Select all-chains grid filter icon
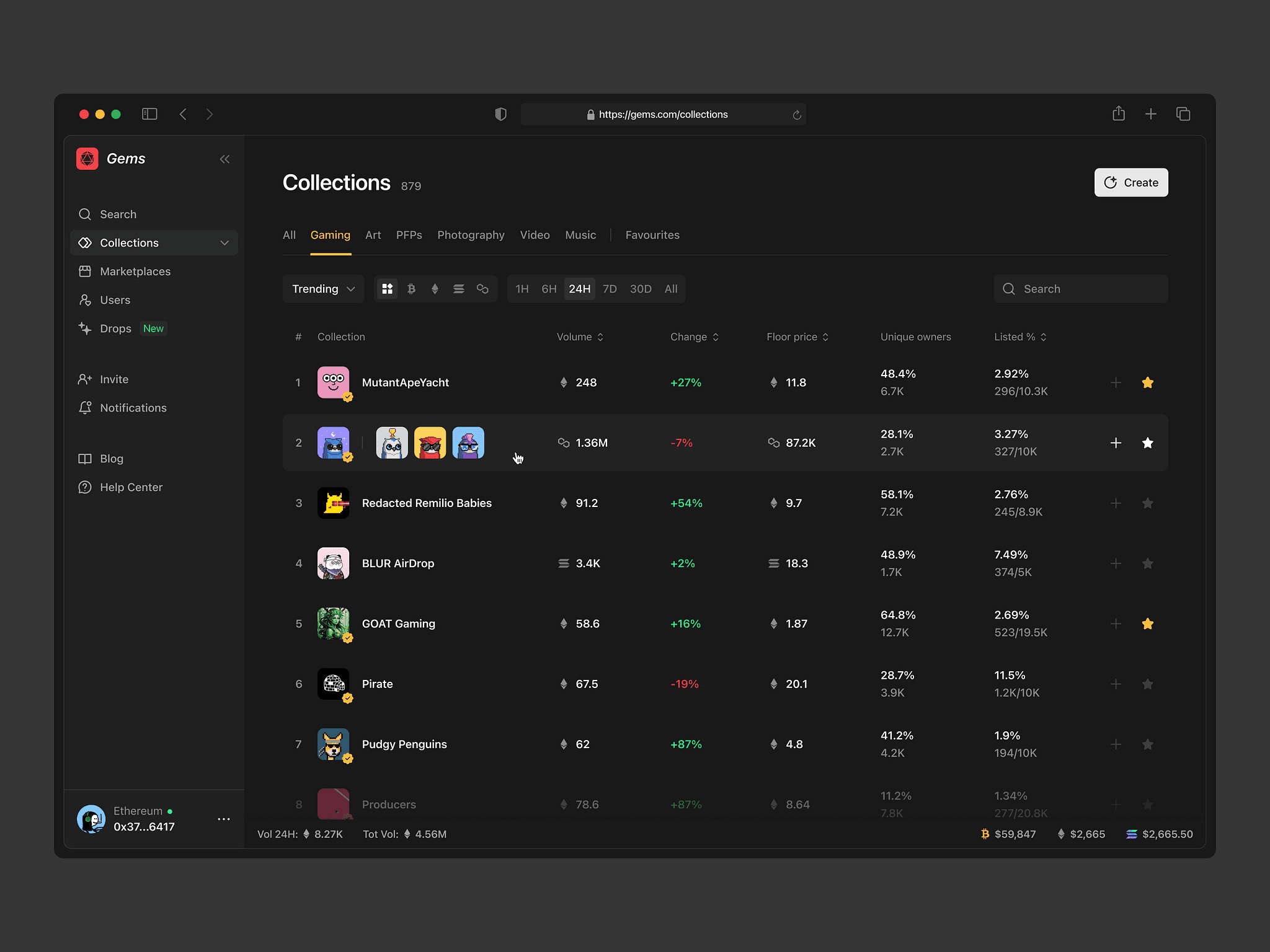Image resolution: width=1270 pixels, height=952 pixels. (x=388, y=289)
